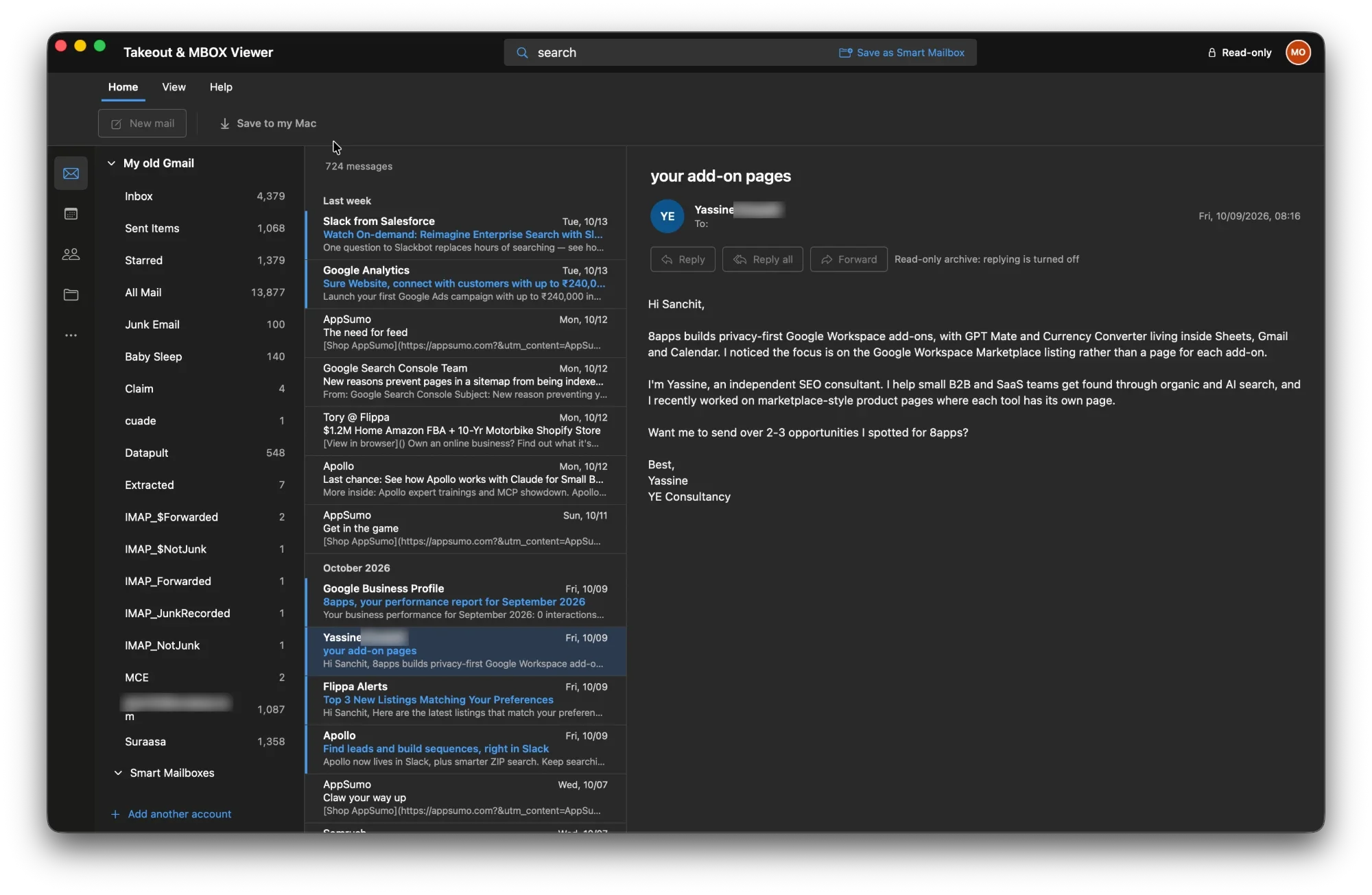The image size is (1372, 895).
Task: Click Save to my Mac
Action: [x=268, y=123]
